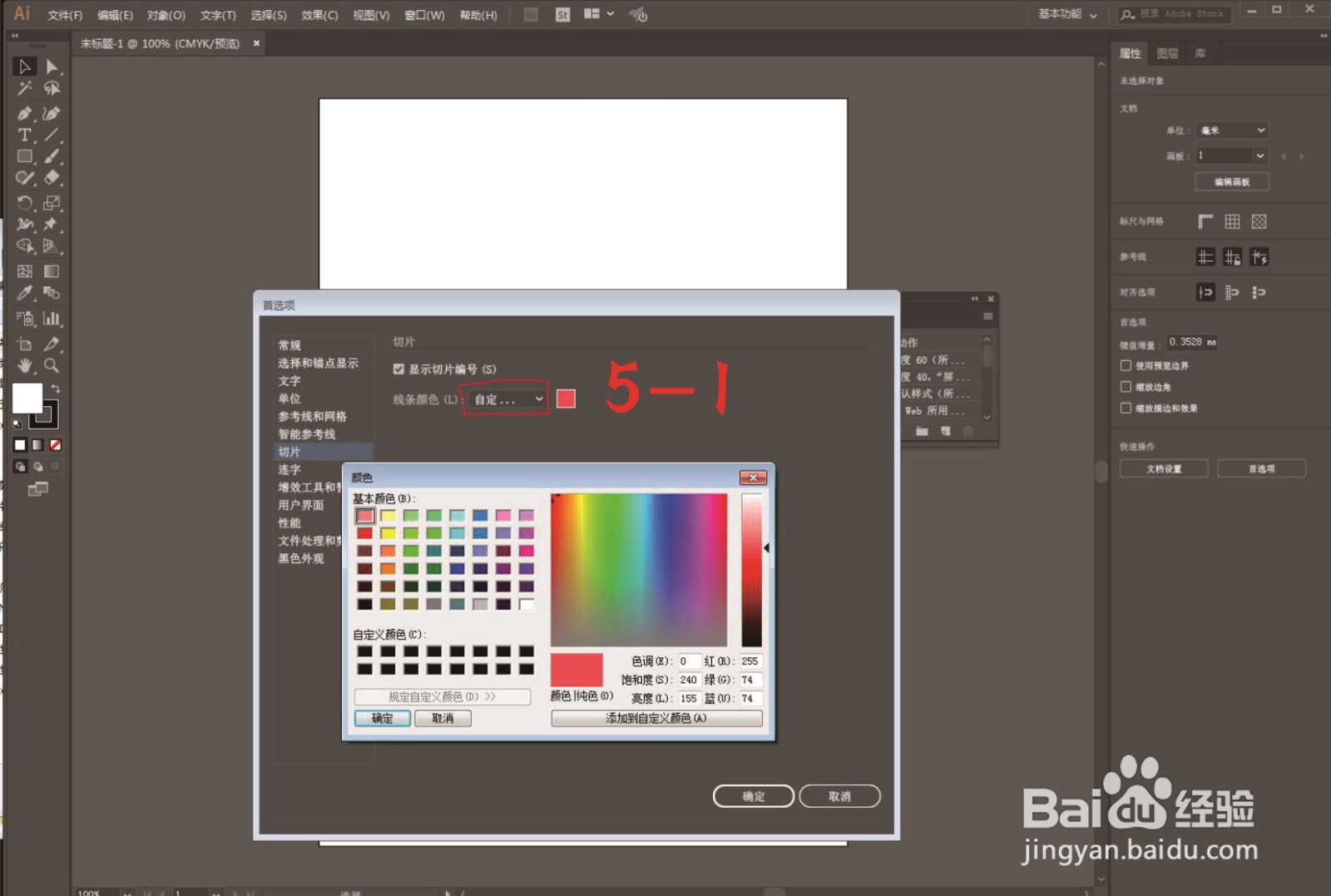This screenshot has width=1331, height=896.
Task: Click the red 红 value field
Action: click(x=750, y=661)
